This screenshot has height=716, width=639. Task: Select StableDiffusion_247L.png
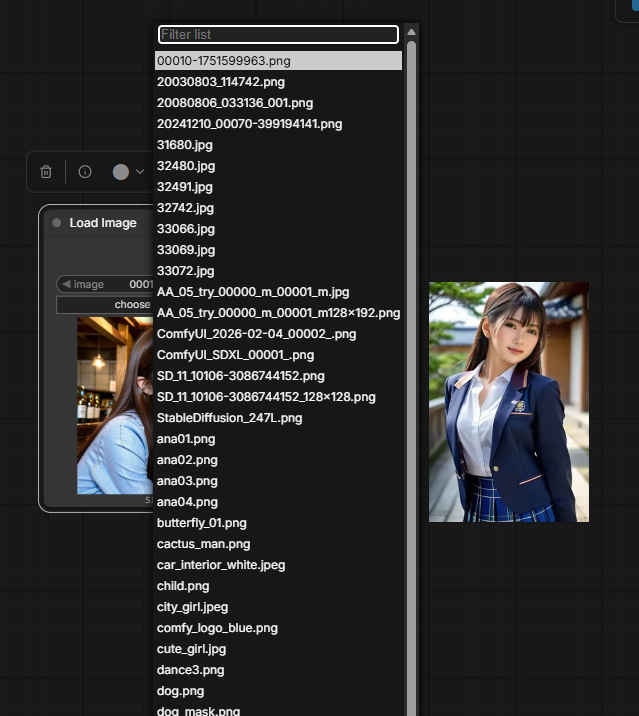click(278, 418)
